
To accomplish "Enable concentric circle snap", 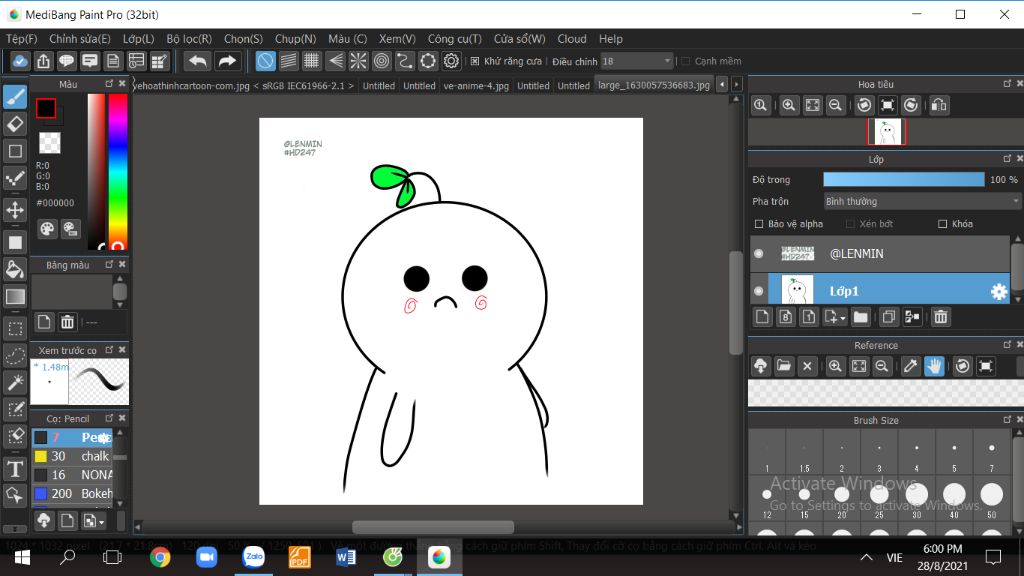I will pos(381,61).
